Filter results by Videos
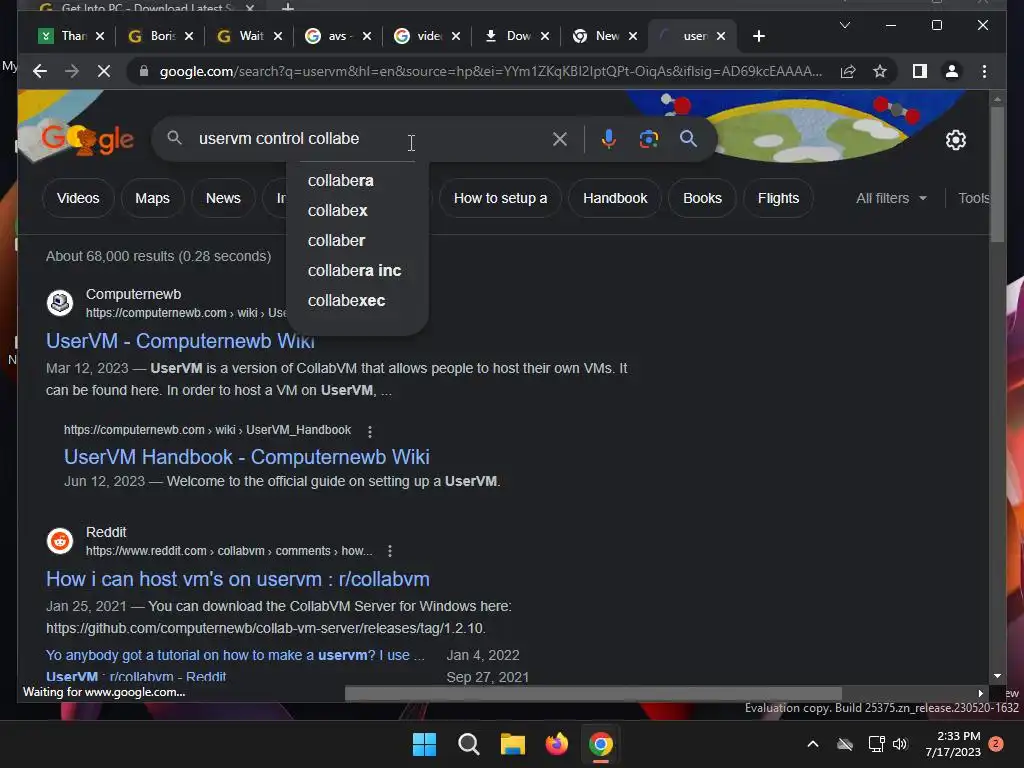This screenshot has width=1024, height=768. [x=78, y=198]
